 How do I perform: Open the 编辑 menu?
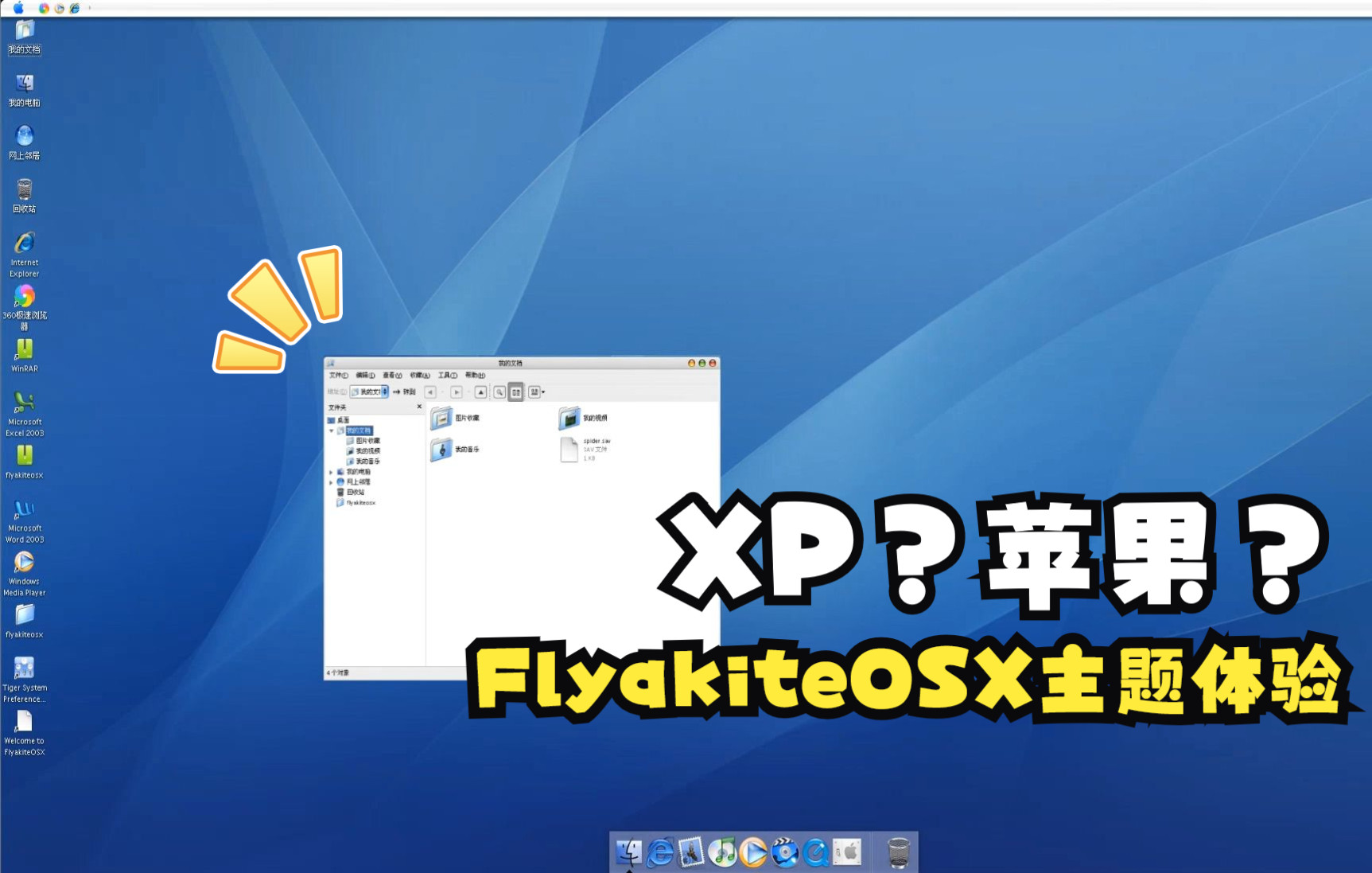[x=365, y=376]
